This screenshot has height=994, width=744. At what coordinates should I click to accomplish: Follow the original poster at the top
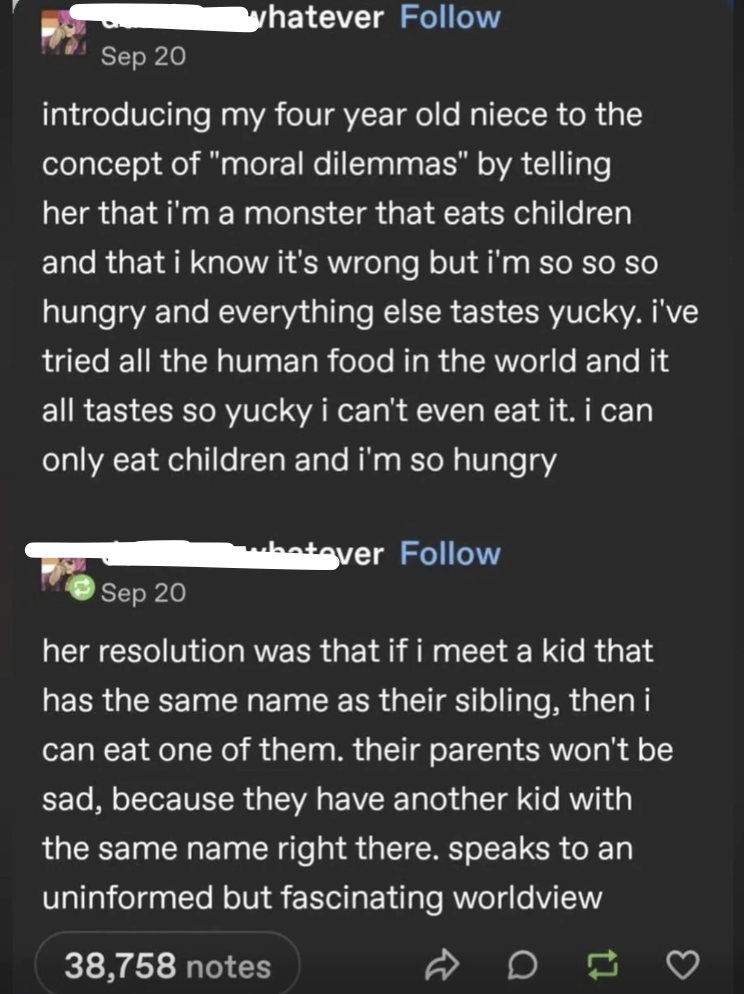(x=450, y=17)
